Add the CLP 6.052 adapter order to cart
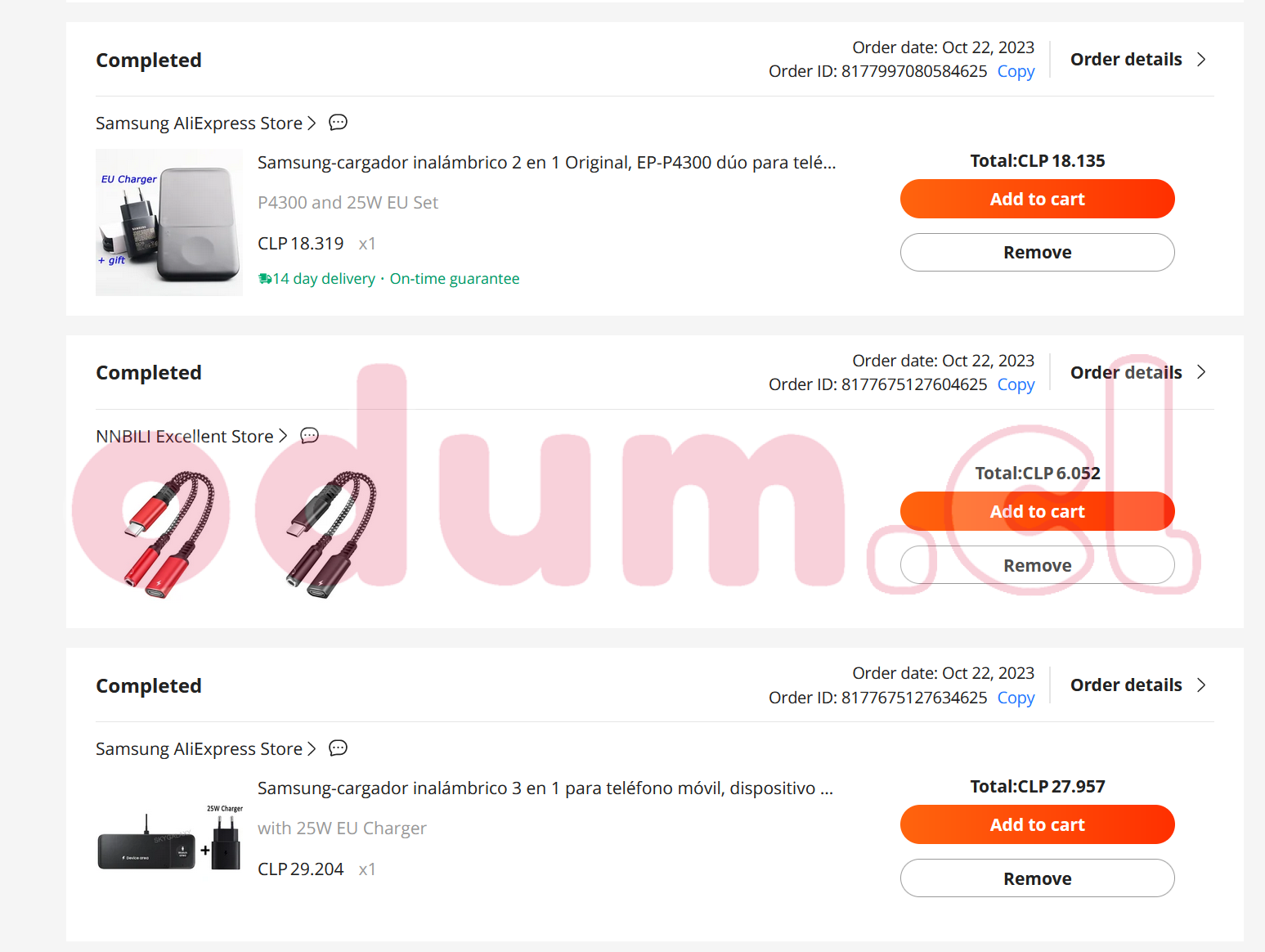 point(1037,511)
